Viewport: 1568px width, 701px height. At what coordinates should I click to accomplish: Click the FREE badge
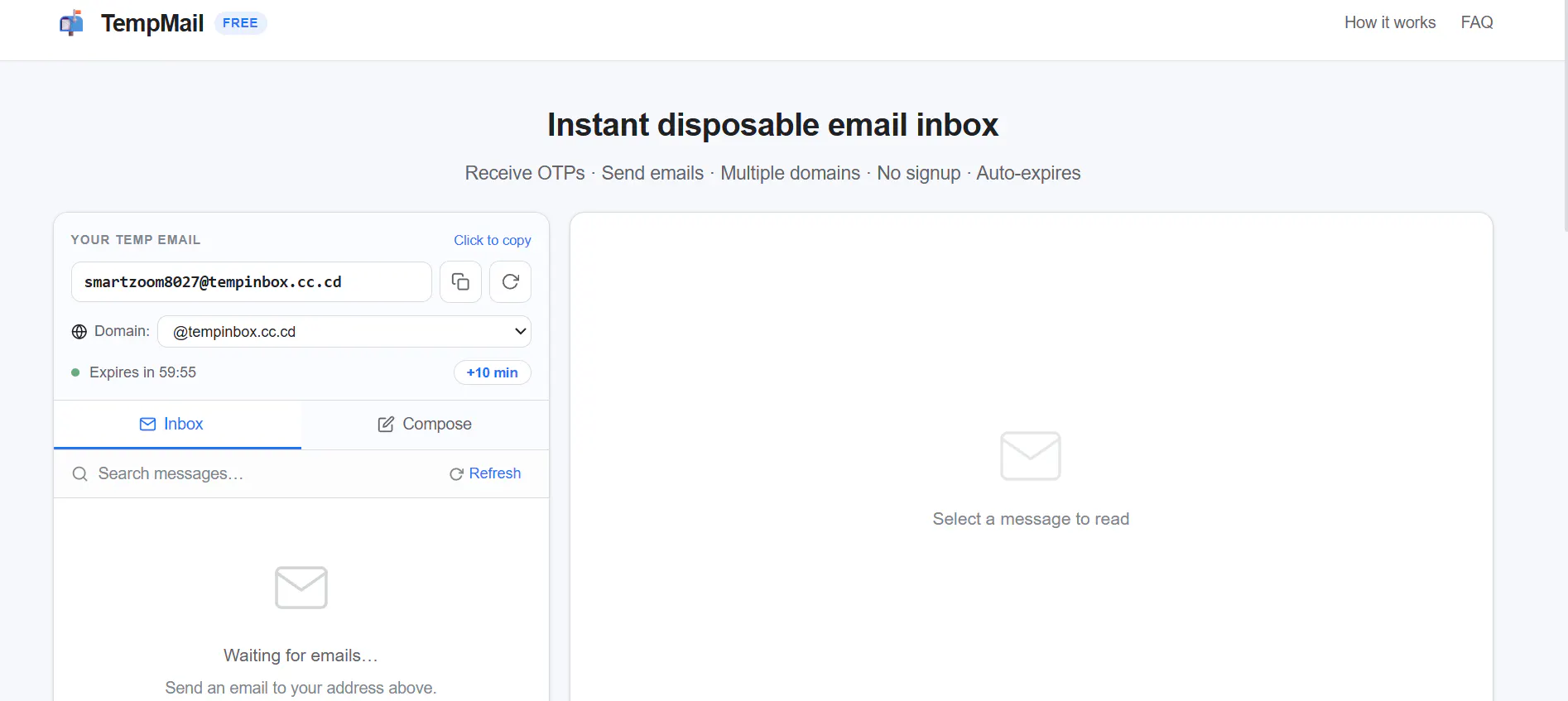[x=240, y=23]
